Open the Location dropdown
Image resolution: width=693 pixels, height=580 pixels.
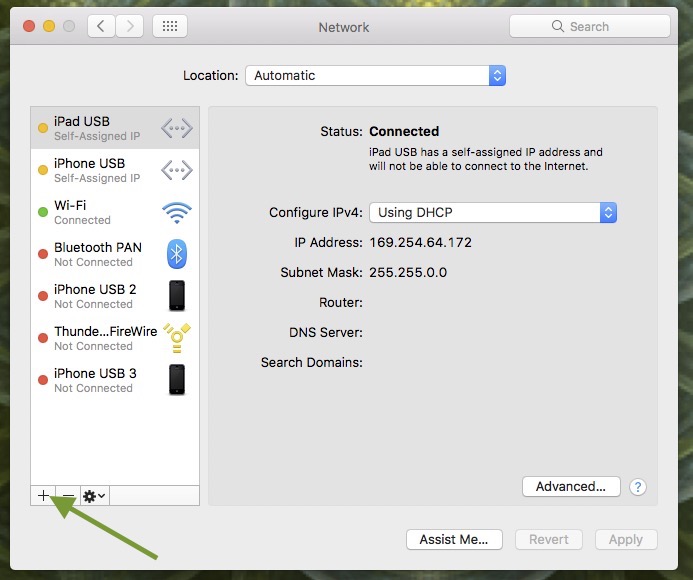(x=375, y=76)
